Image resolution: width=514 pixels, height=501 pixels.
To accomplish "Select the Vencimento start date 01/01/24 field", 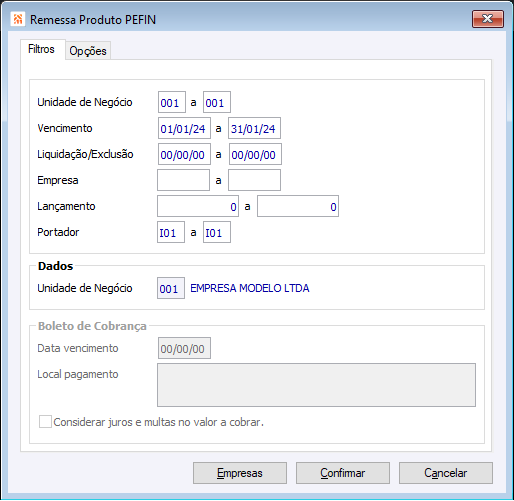I will pyautogui.click(x=184, y=128).
